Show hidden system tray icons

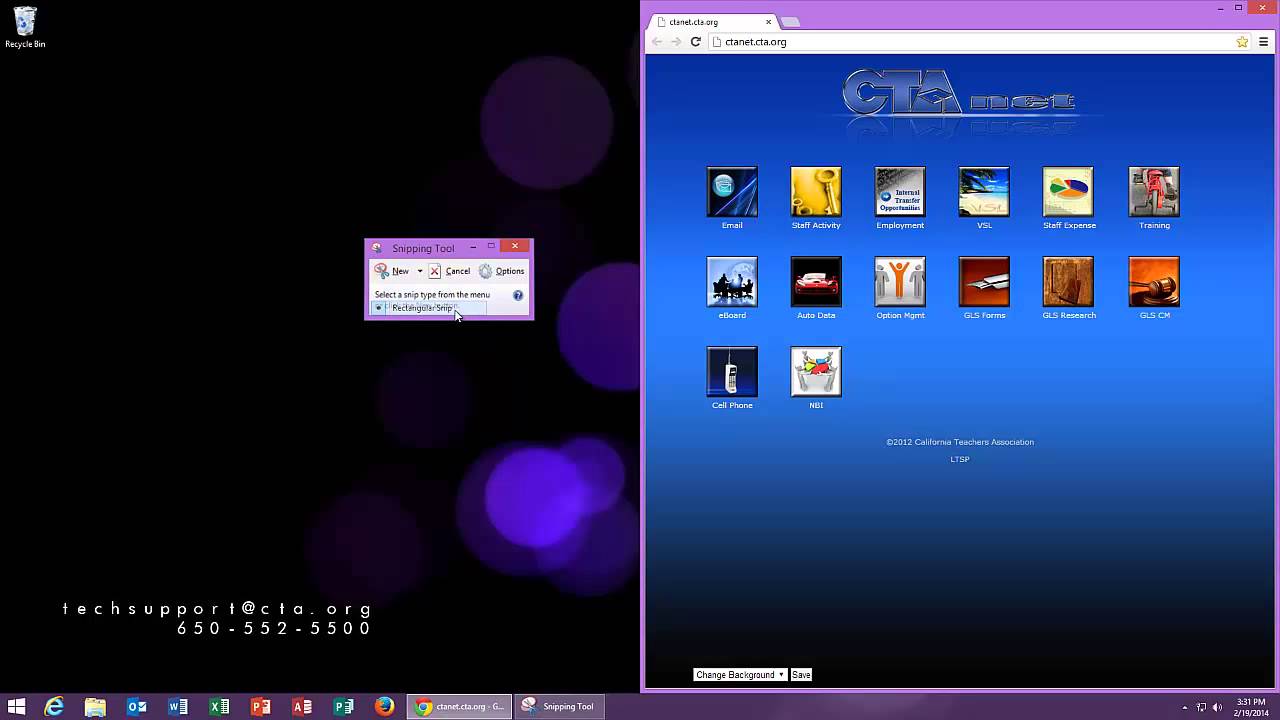coord(1185,707)
